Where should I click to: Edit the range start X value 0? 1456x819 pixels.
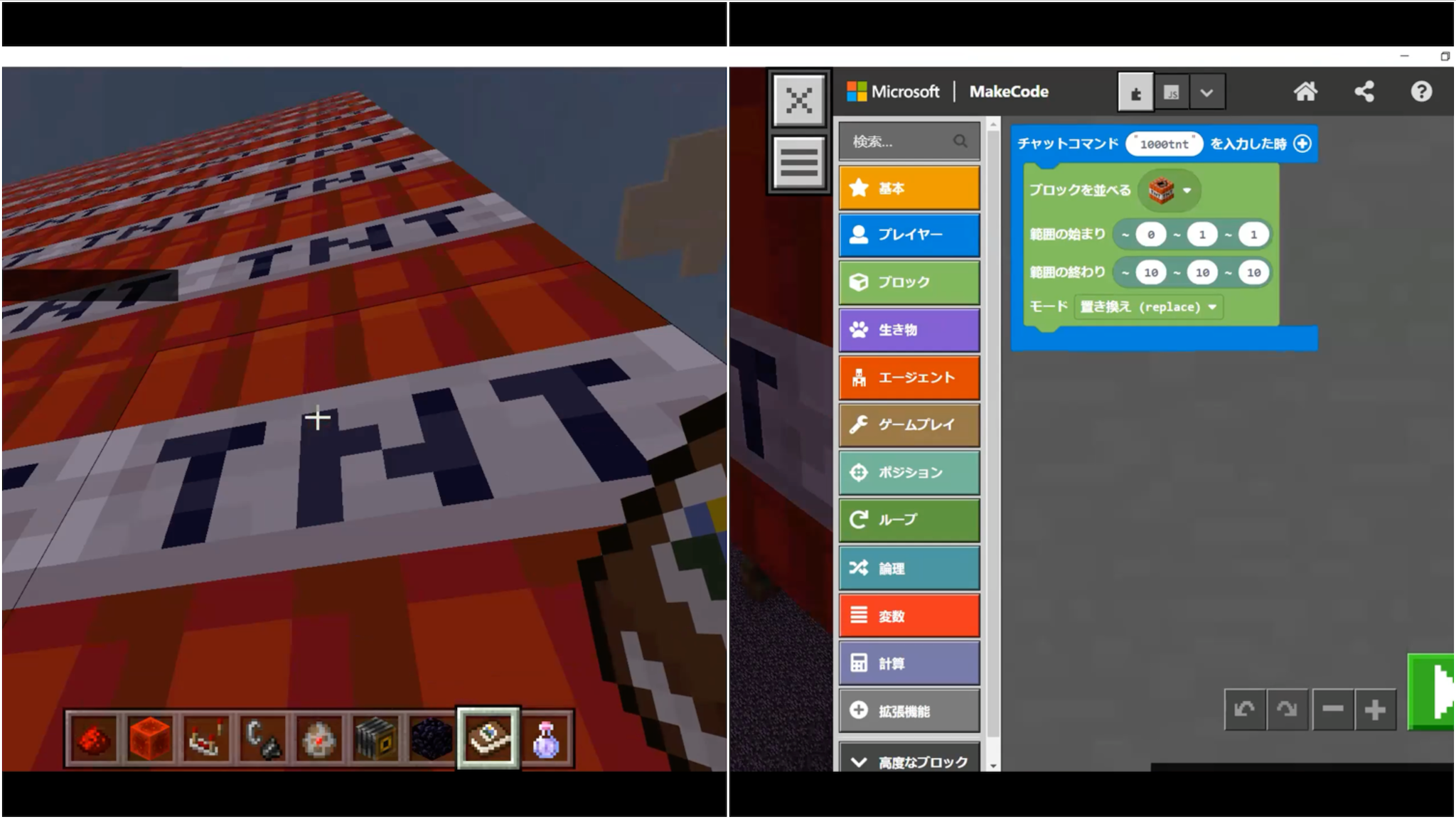(x=1150, y=235)
